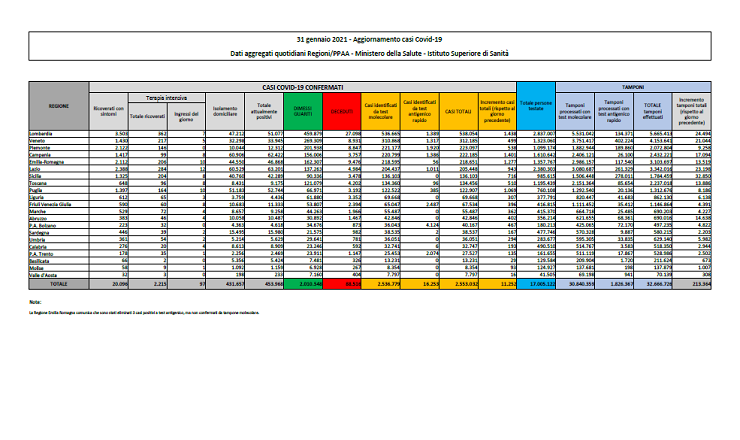
Task: Click the TAMPONI group header
Action: 642,88
